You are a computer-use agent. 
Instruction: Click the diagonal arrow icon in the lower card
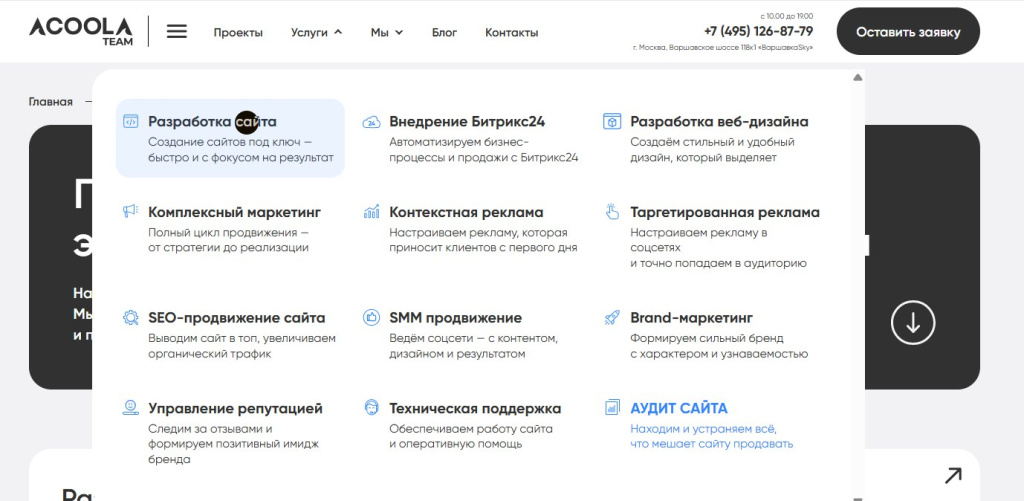[x=953, y=476]
